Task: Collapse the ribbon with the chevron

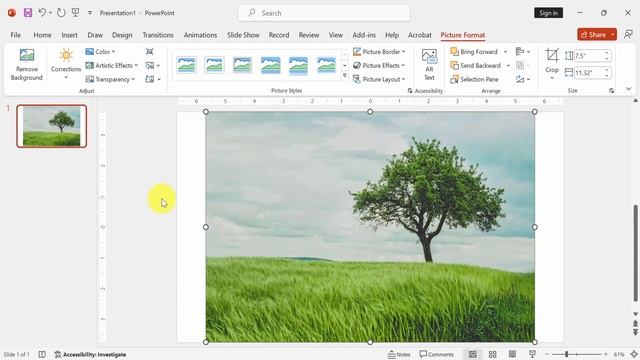Action: click(x=629, y=89)
